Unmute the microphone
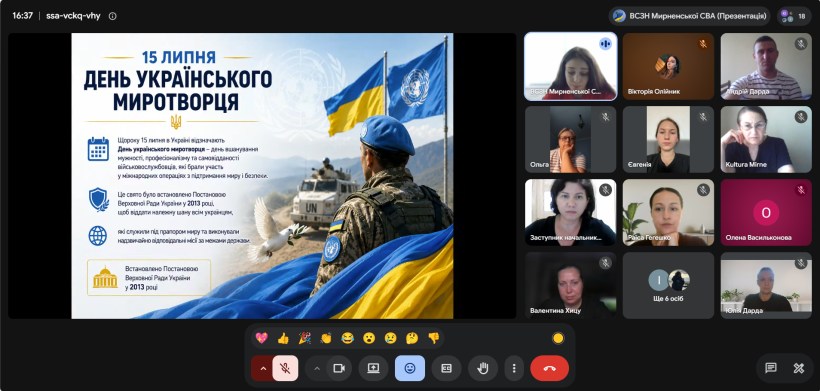820x391 pixels. tap(285, 368)
